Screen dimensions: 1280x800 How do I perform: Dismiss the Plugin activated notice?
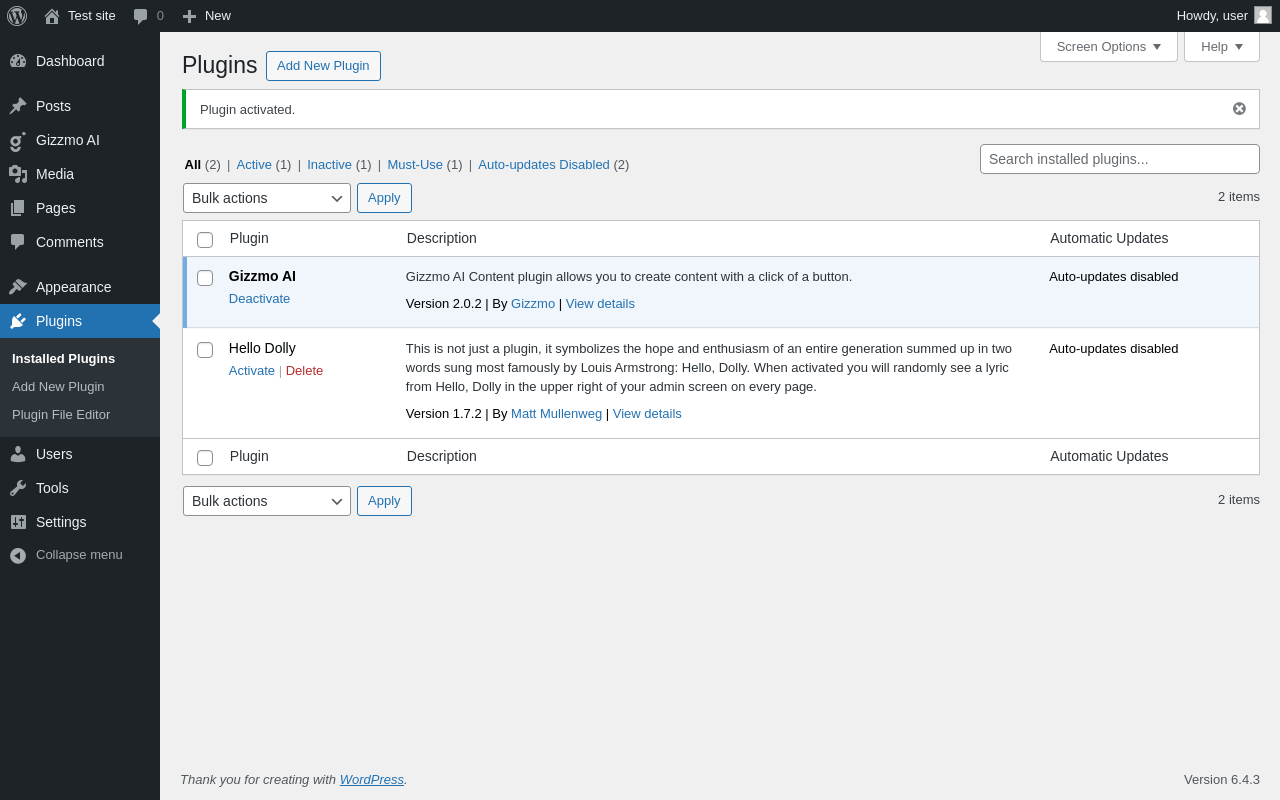coord(1239,109)
